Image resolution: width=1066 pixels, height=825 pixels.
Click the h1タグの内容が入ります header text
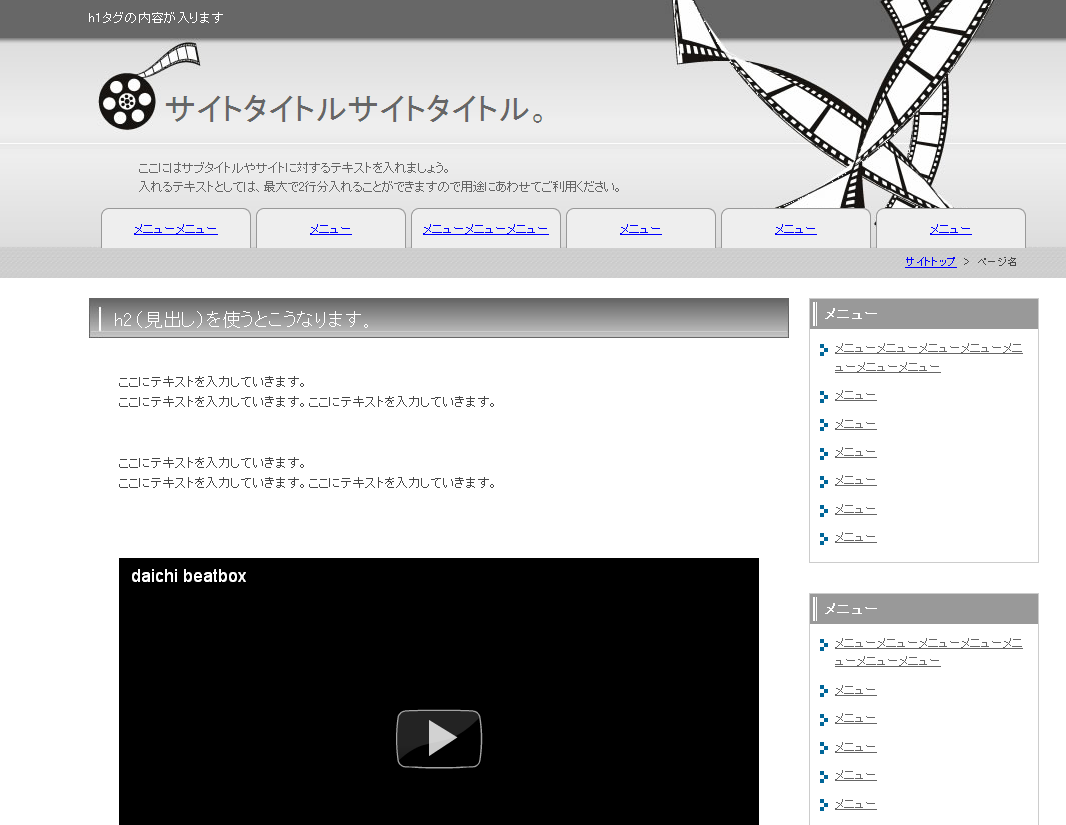point(156,18)
